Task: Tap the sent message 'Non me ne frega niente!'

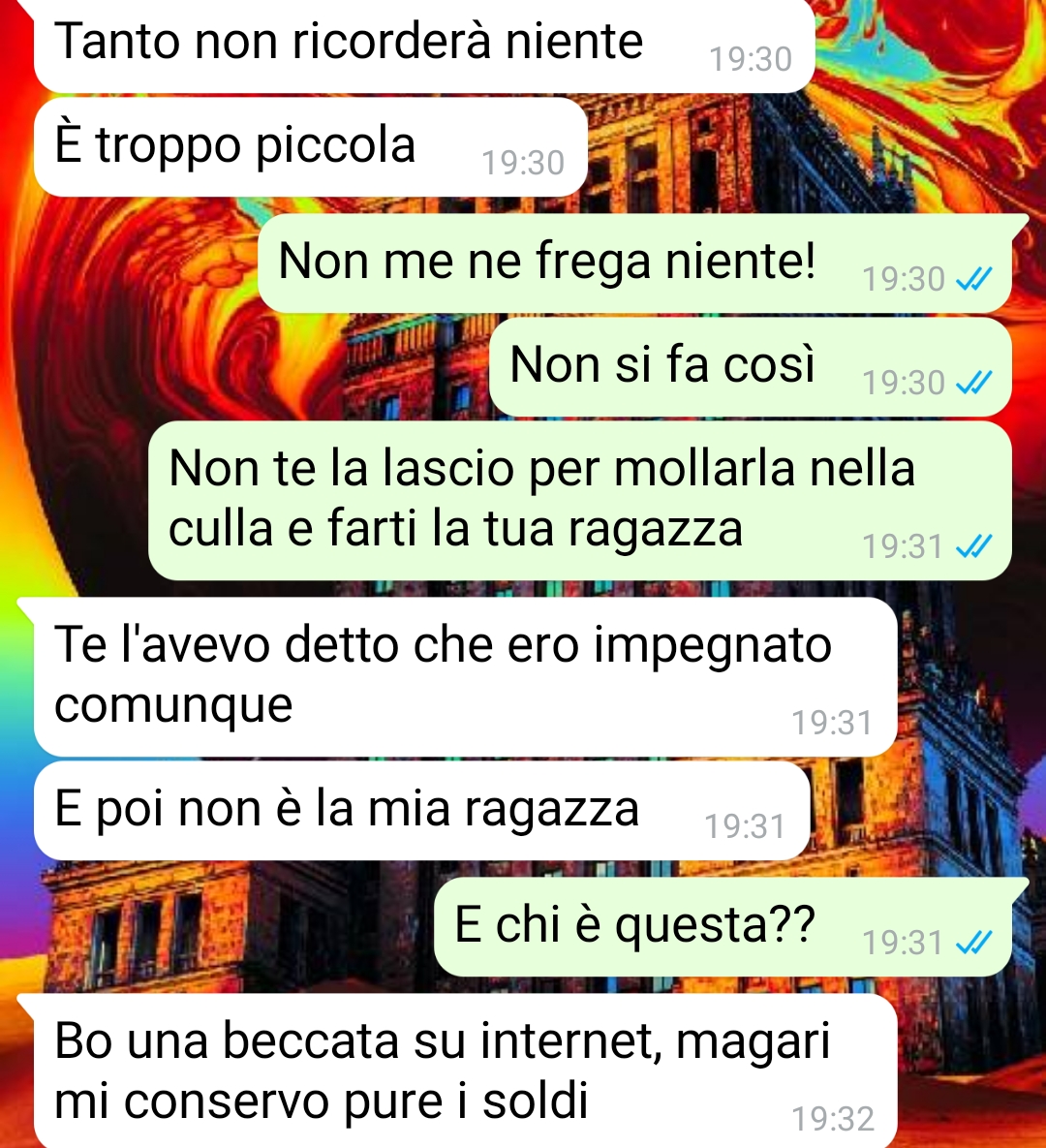Action: tap(635, 264)
